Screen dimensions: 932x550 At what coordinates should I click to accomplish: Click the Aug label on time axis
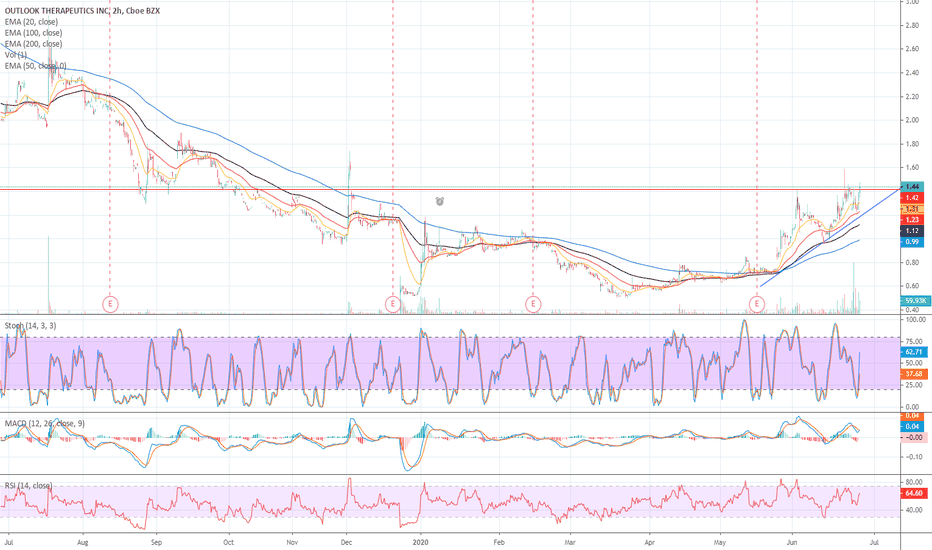point(83,542)
